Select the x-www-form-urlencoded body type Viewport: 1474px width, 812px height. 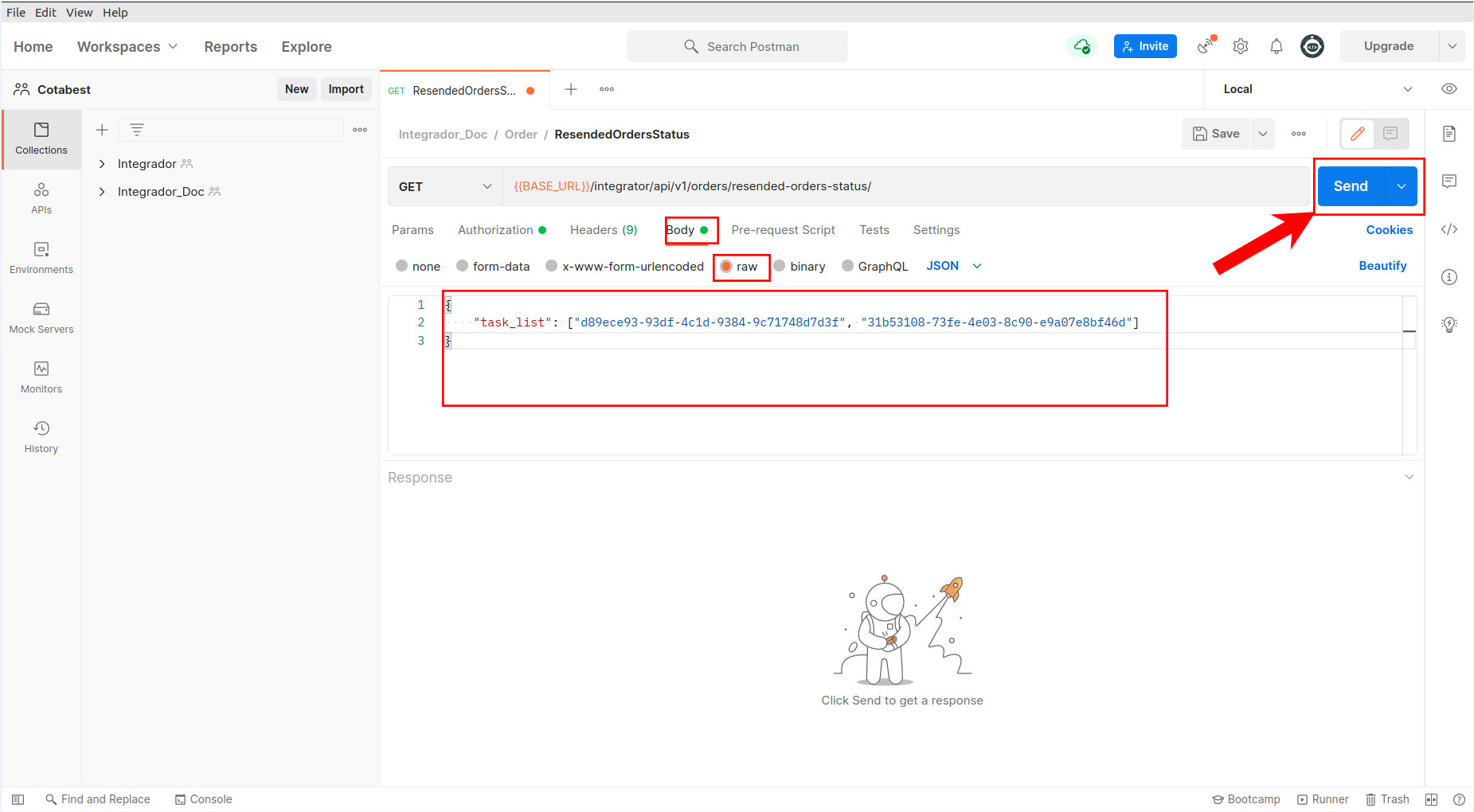[551, 266]
